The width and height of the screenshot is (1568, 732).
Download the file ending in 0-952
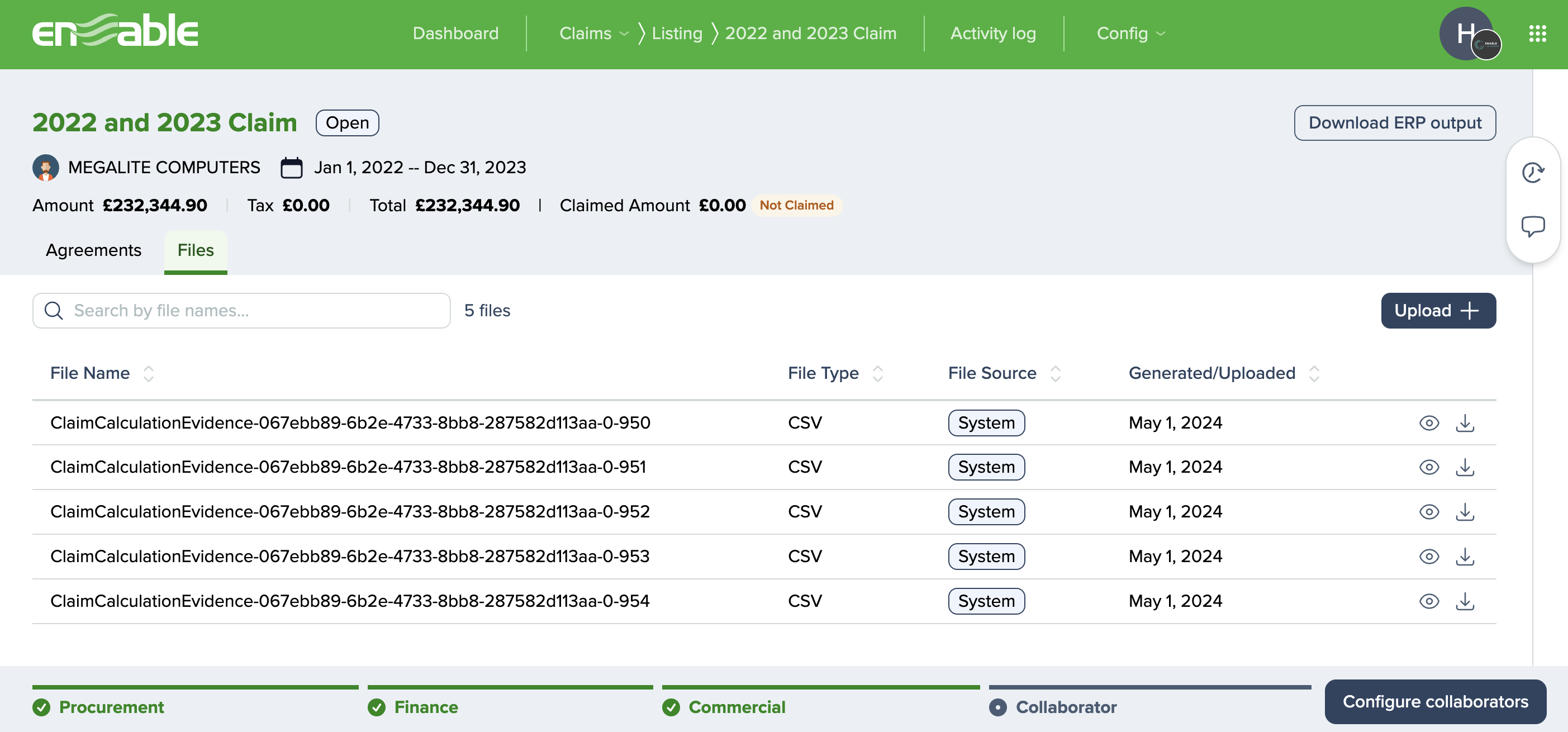[x=1465, y=512]
